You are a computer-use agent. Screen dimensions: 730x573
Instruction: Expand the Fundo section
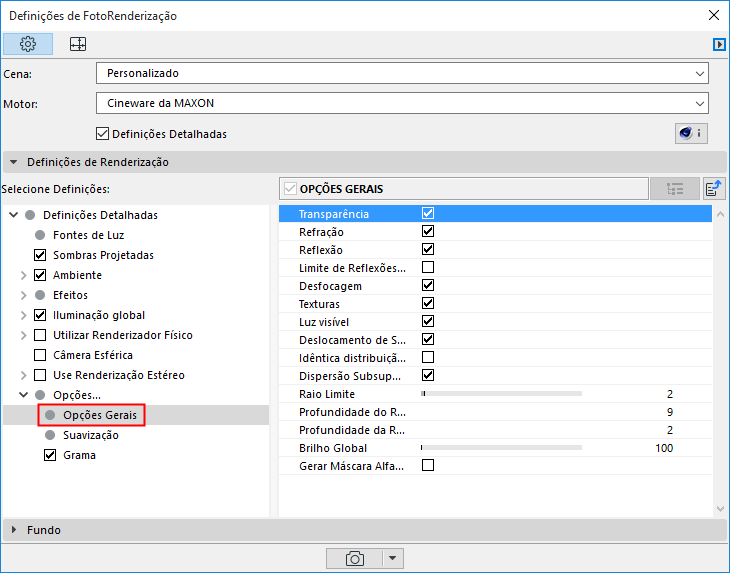[x=14, y=530]
